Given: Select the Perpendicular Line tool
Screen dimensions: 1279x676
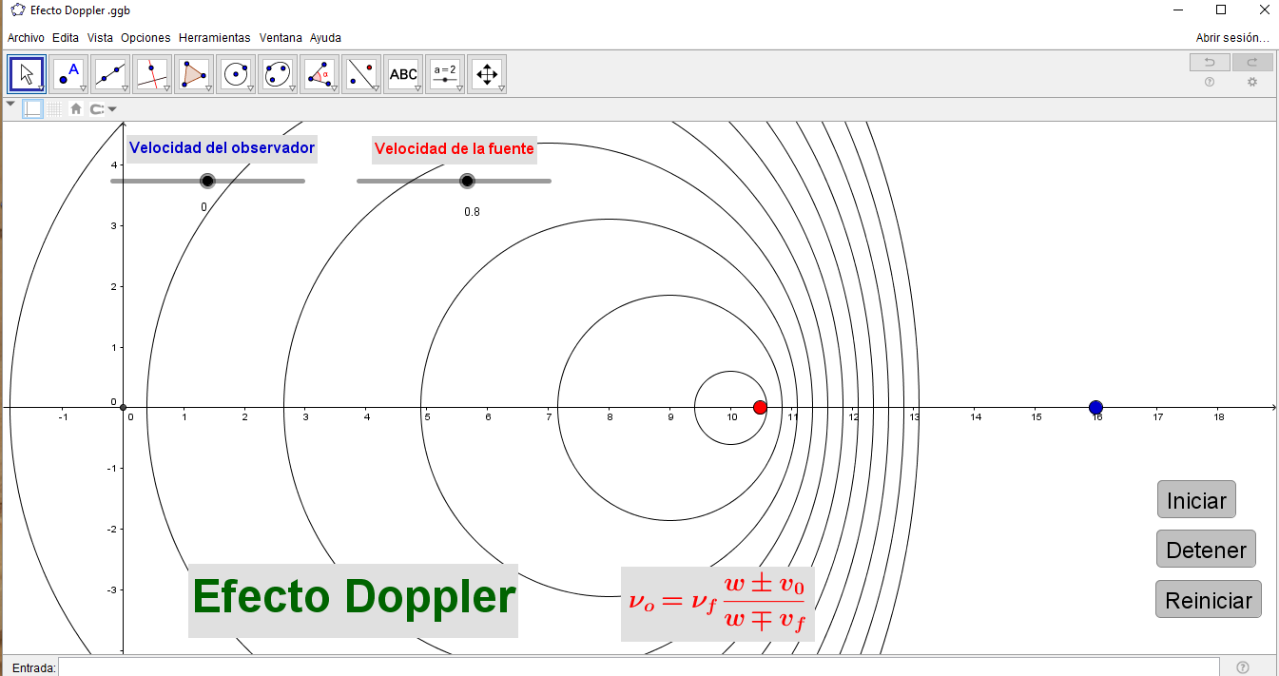Looking at the screenshot, I should [153, 74].
